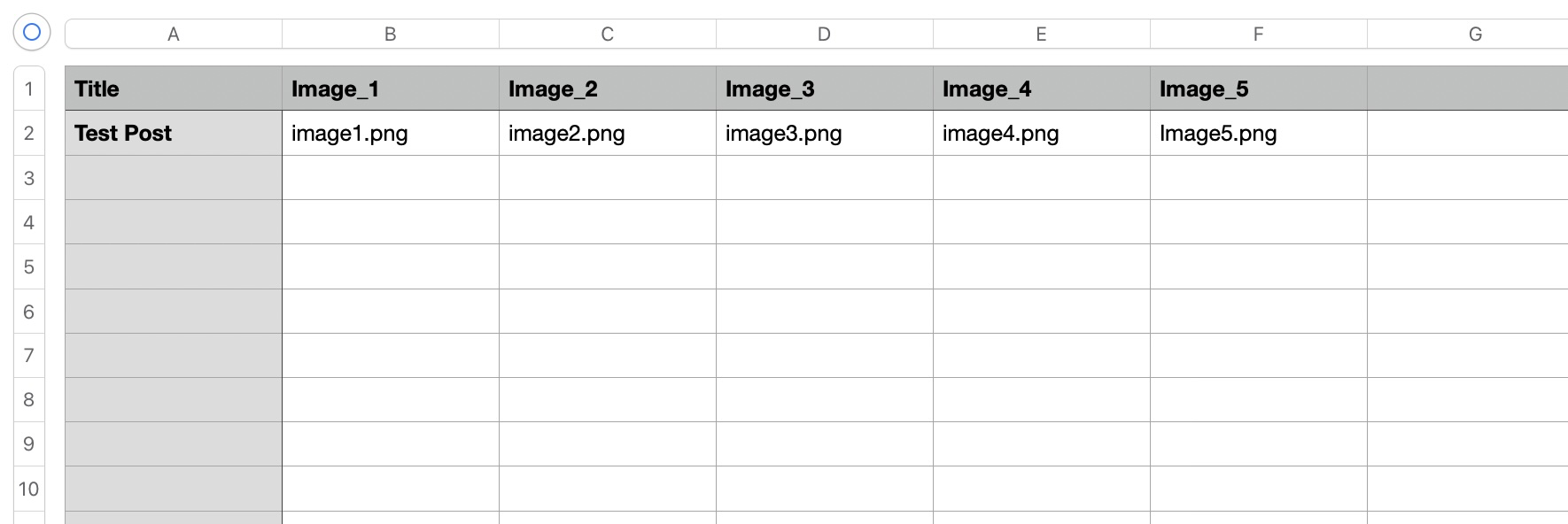Select the image2.png cell
Image resolution: width=1568 pixels, height=524 pixels.
click(607, 133)
